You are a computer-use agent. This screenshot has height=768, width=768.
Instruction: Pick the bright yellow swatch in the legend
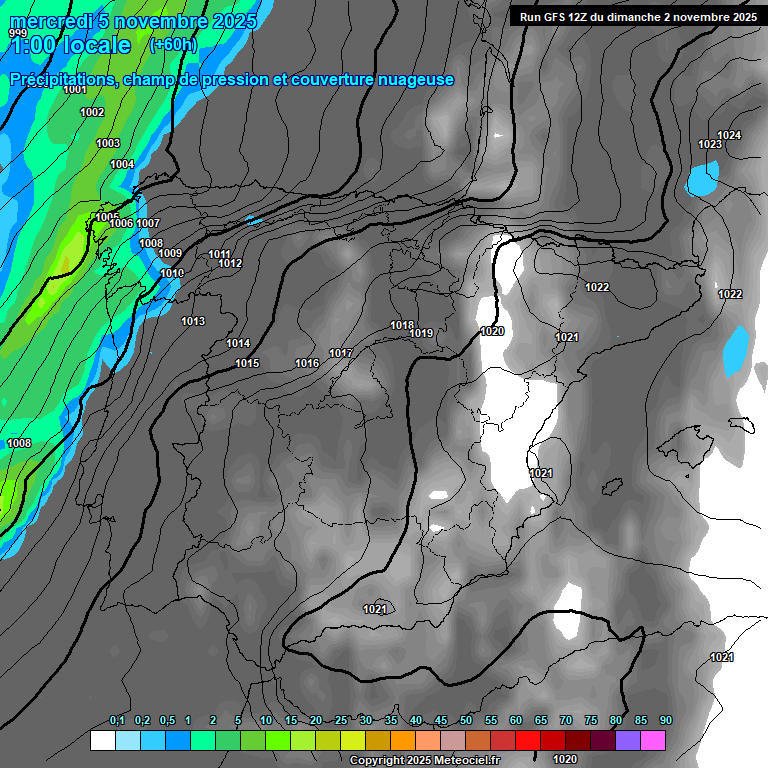[x=352, y=741]
